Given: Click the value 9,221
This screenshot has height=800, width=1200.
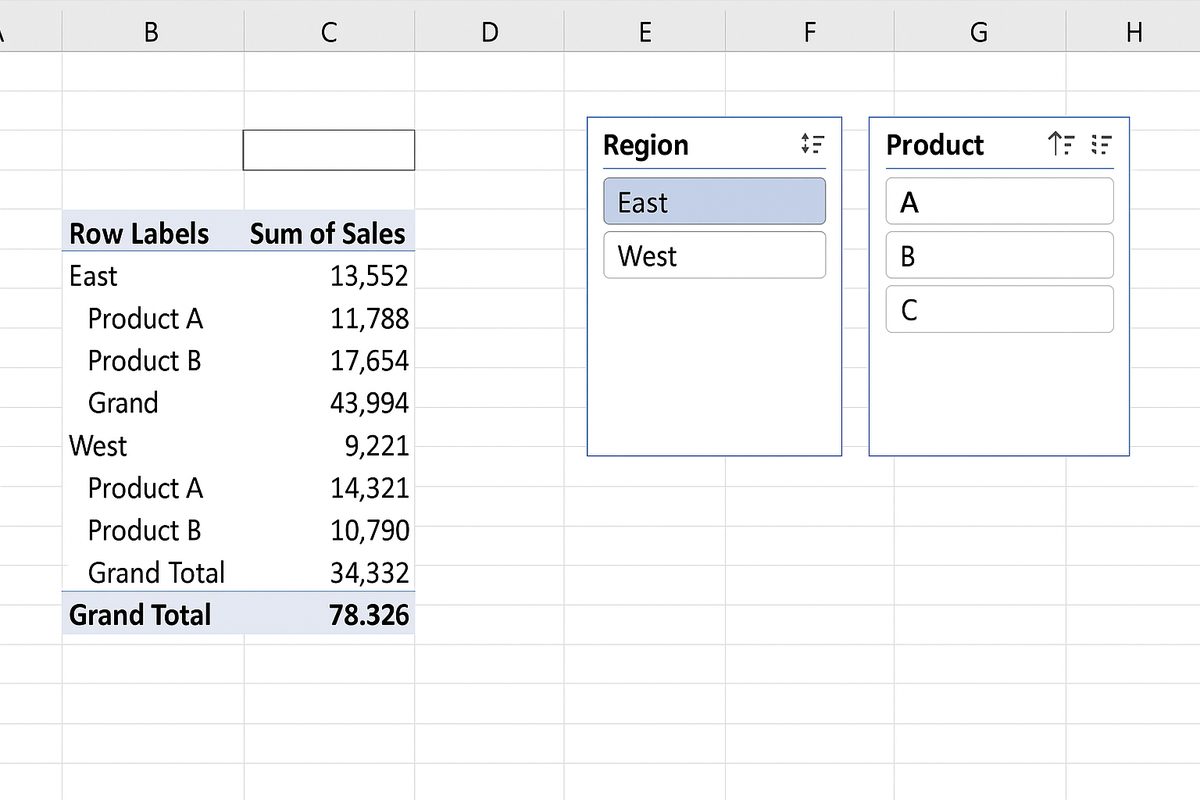Looking at the screenshot, I should (x=377, y=445).
